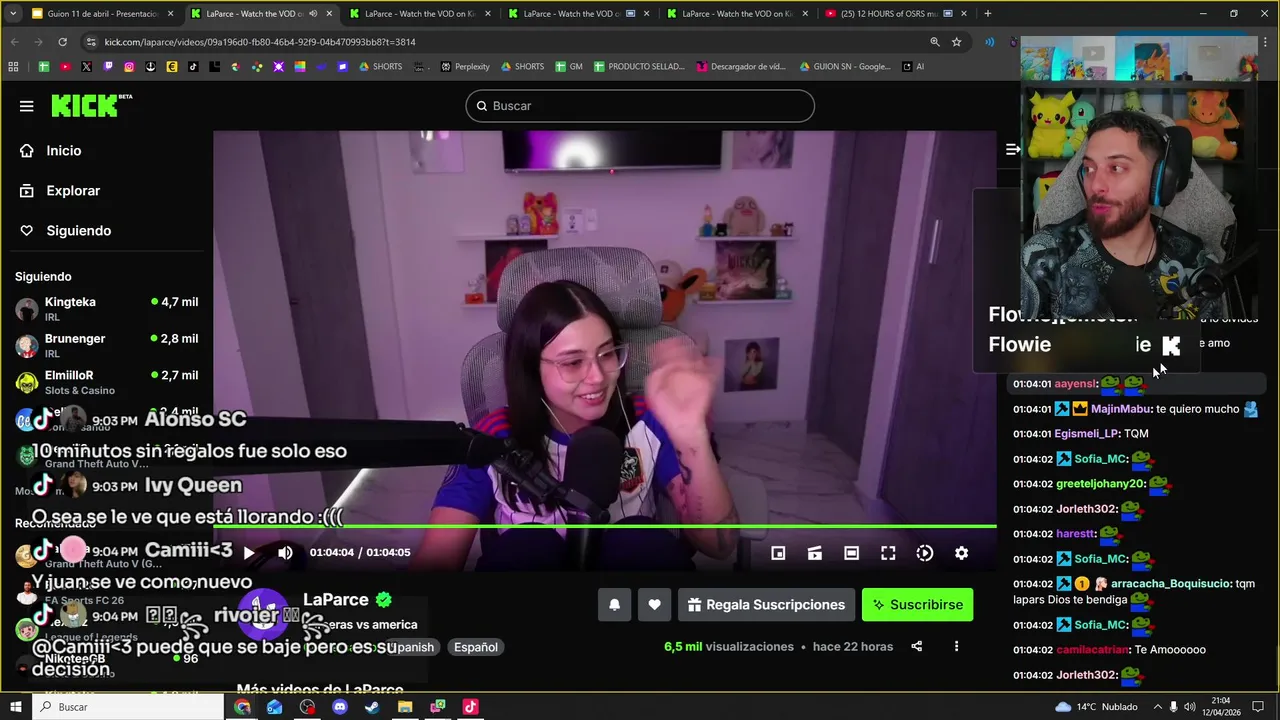Viewport: 1280px width, 720px height.
Task: Click MajinMabu username in chat
Action: (x=1121, y=409)
